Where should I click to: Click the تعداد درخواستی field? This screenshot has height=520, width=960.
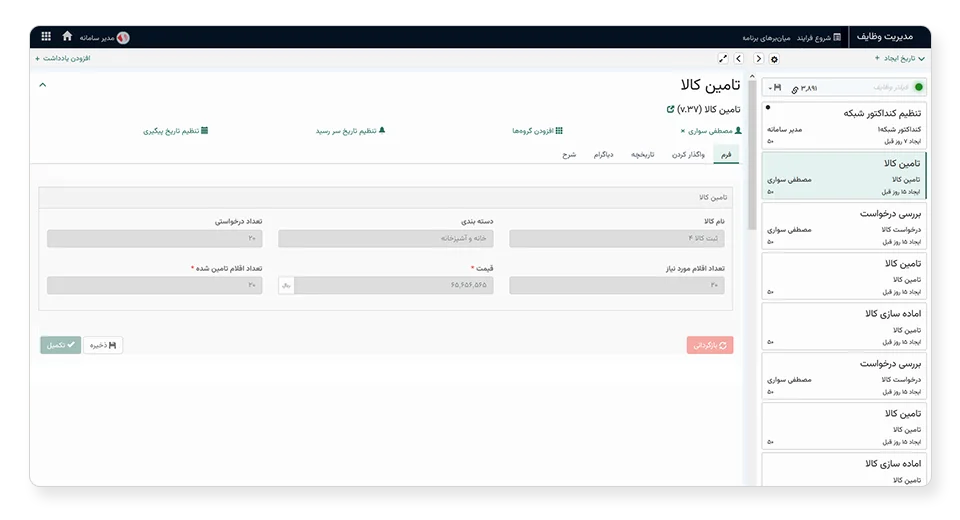tap(155, 238)
